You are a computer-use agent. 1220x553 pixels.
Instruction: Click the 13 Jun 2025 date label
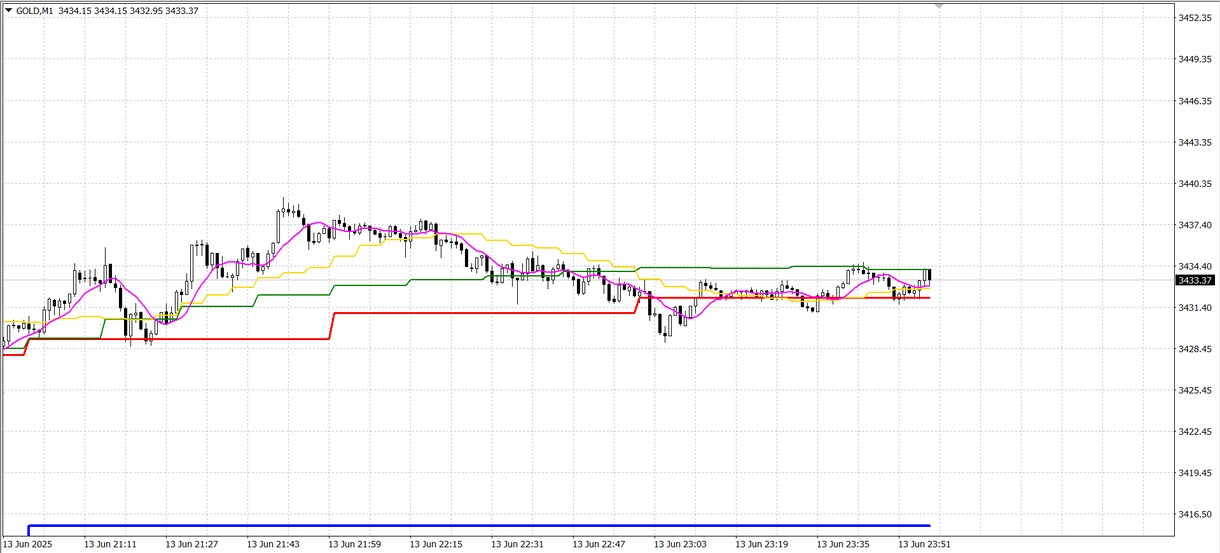(29, 545)
